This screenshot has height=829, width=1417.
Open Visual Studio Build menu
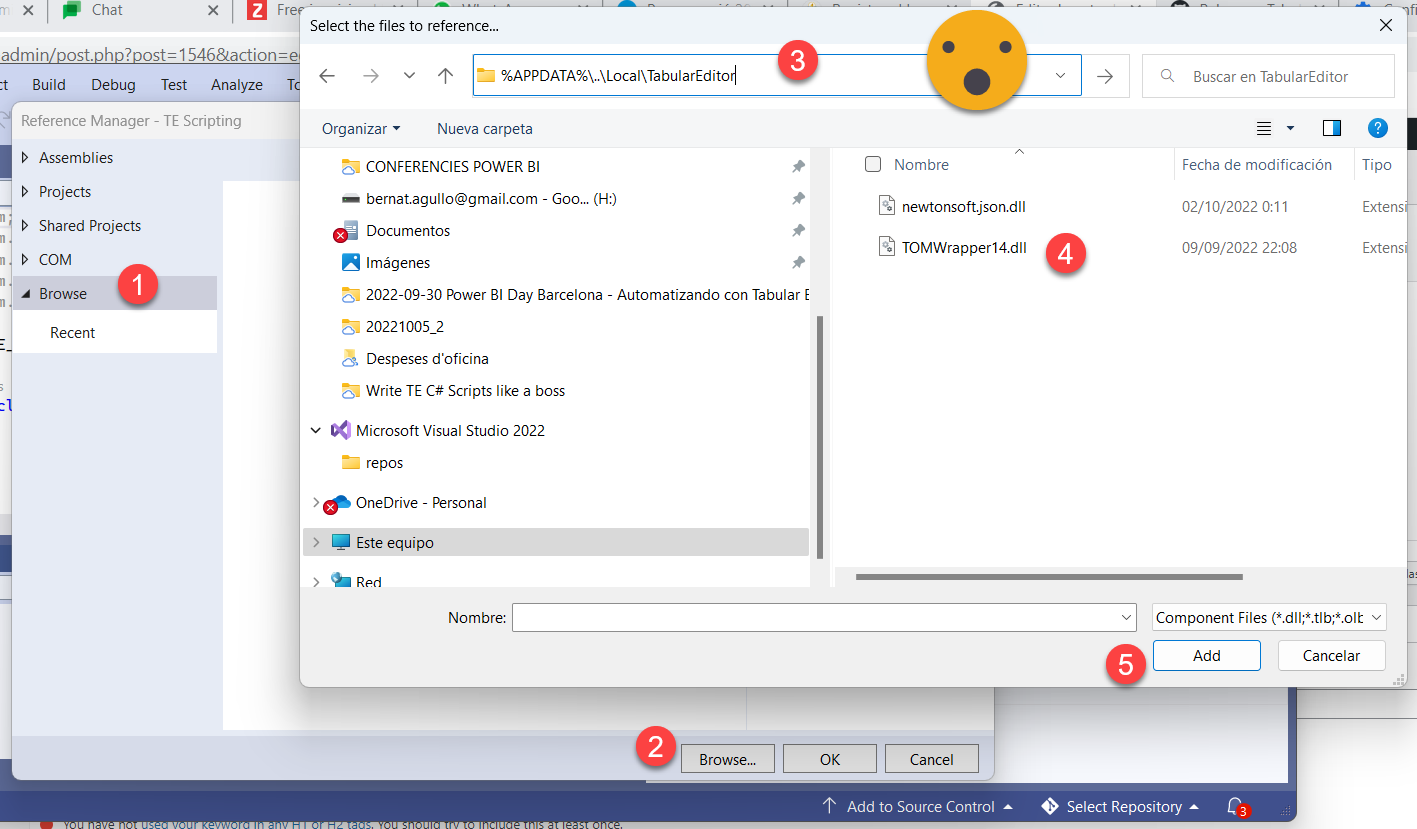pos(49,85)
